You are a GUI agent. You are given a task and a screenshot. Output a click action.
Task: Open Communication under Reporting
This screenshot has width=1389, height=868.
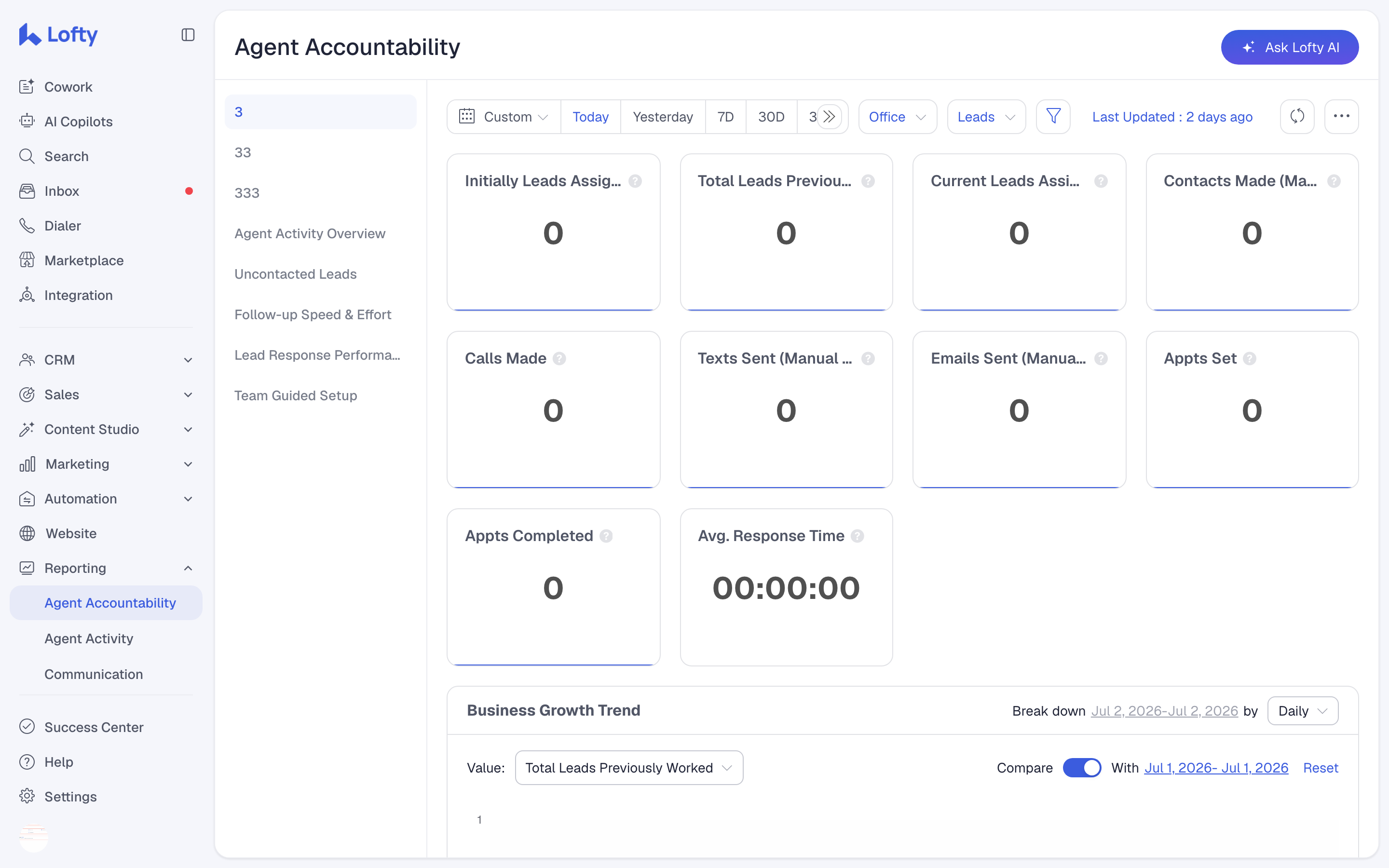coord(106,674)
